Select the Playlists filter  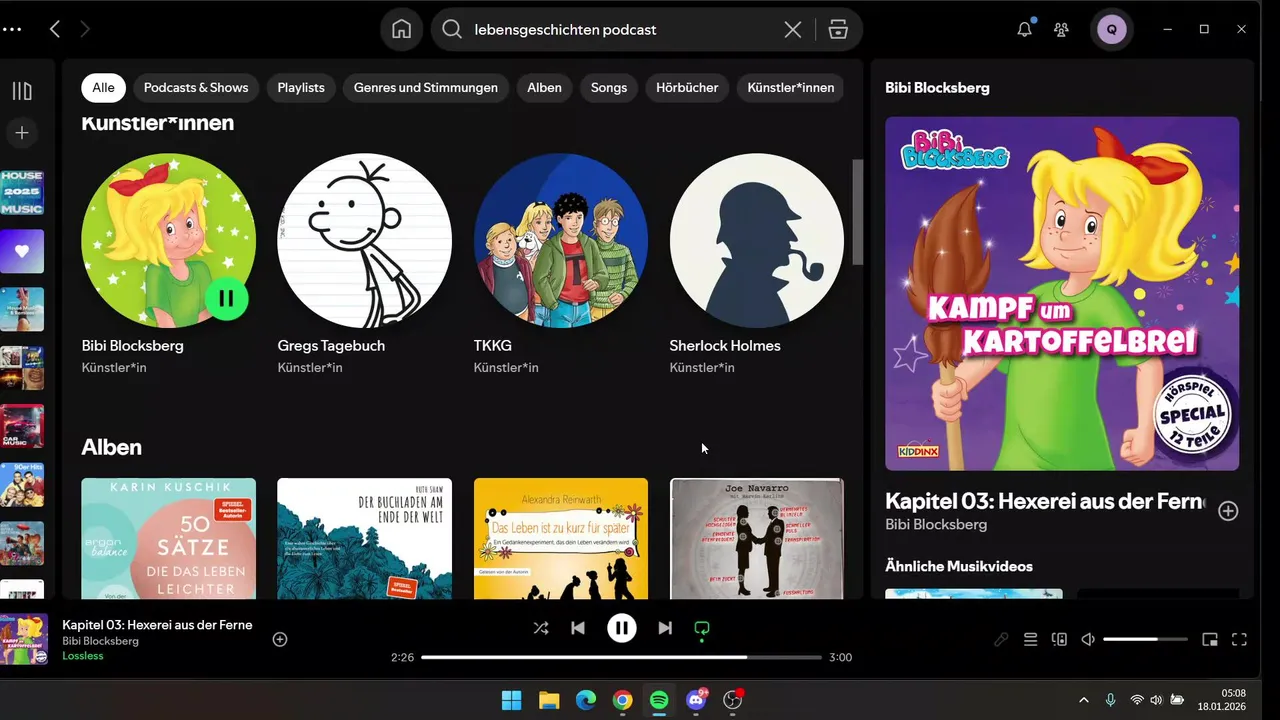(301, 87)
